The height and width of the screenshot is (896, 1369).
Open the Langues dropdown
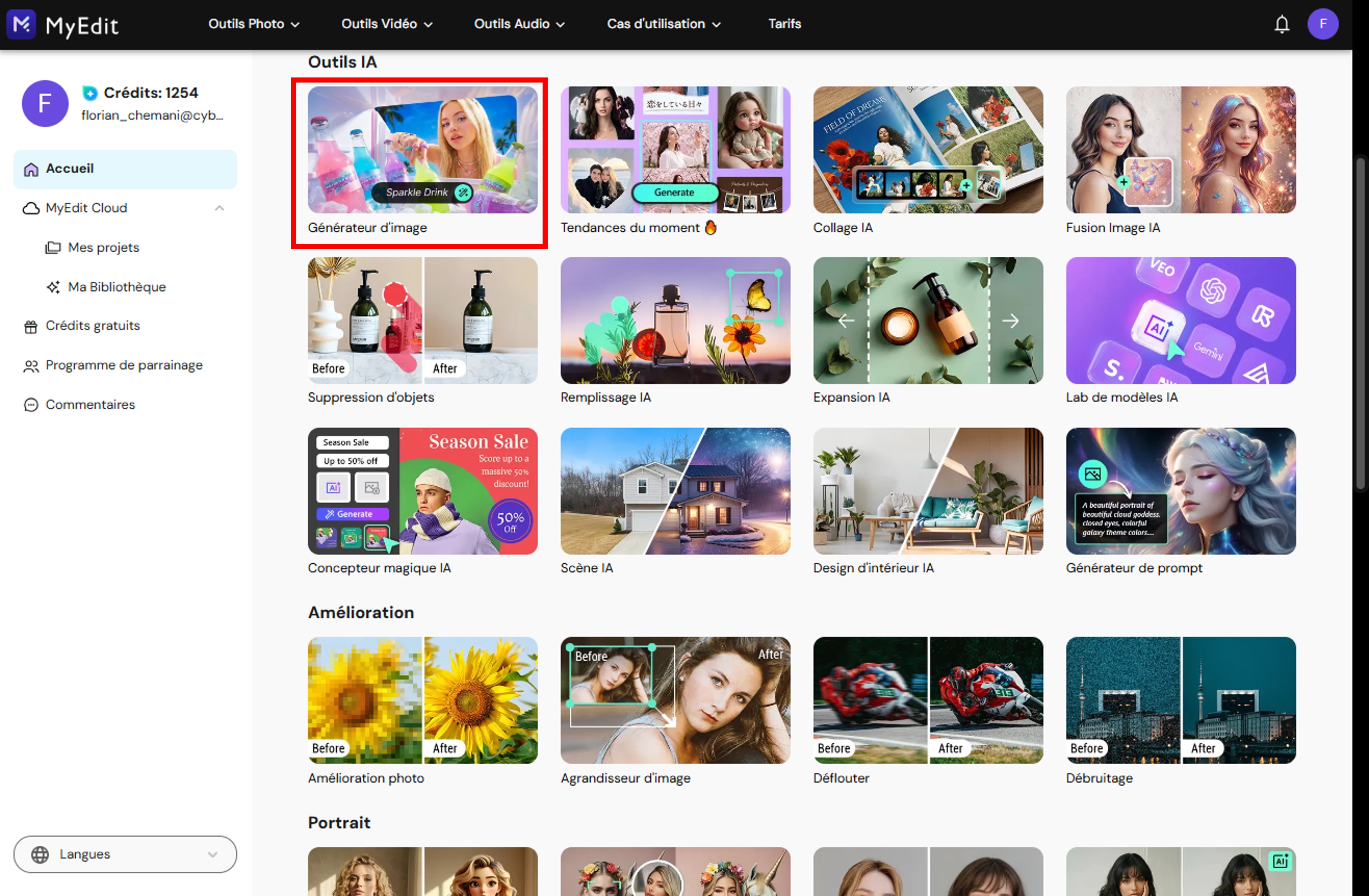[x=125, y=855]
